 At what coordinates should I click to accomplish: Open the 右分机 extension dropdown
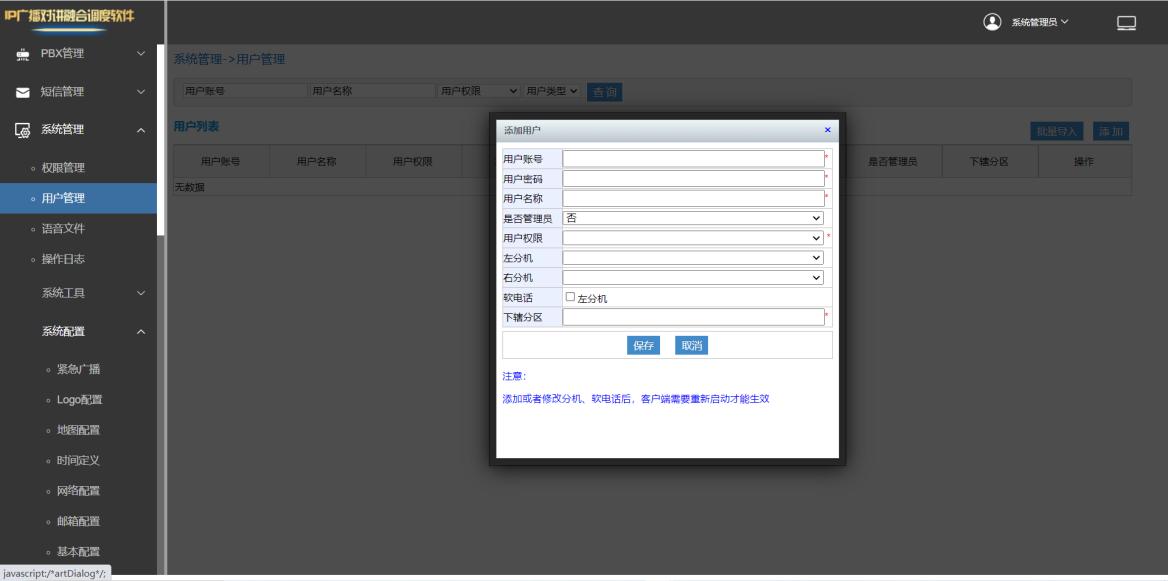693,277
